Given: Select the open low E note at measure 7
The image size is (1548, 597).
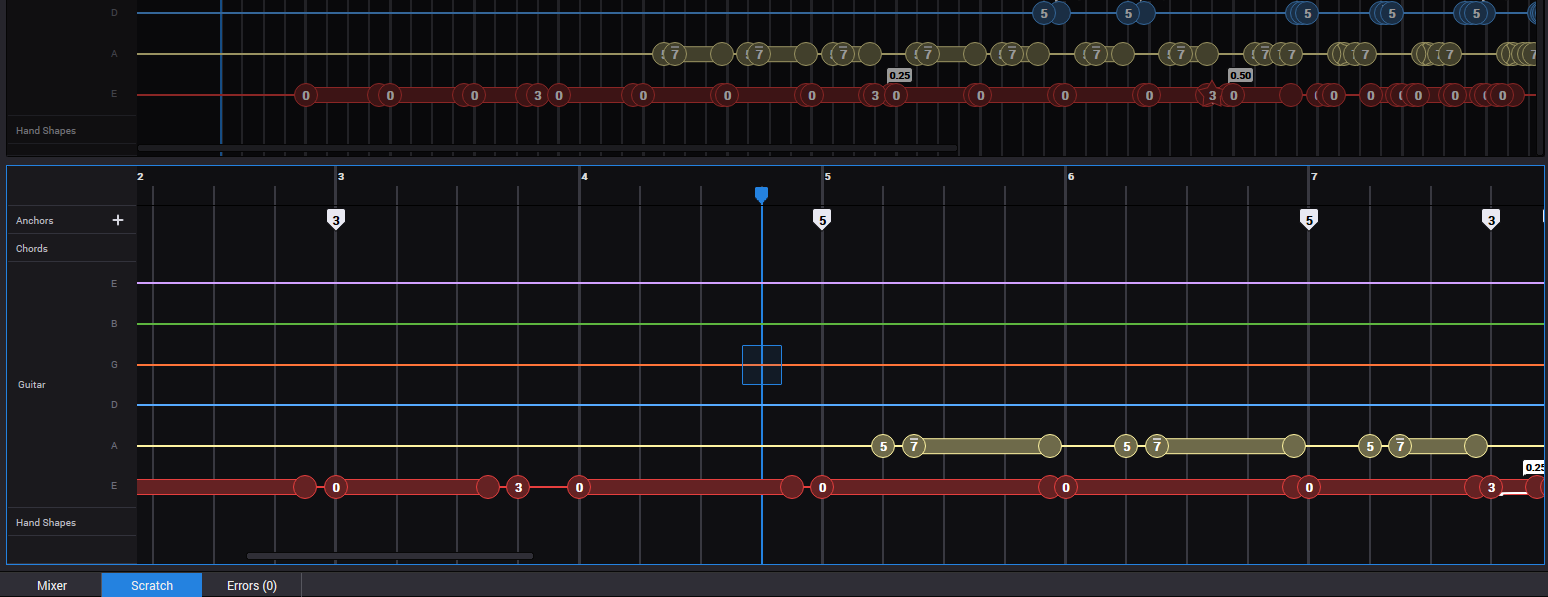Looking at the screenshot, I should pyautogui.click(x=1309, y=487).
